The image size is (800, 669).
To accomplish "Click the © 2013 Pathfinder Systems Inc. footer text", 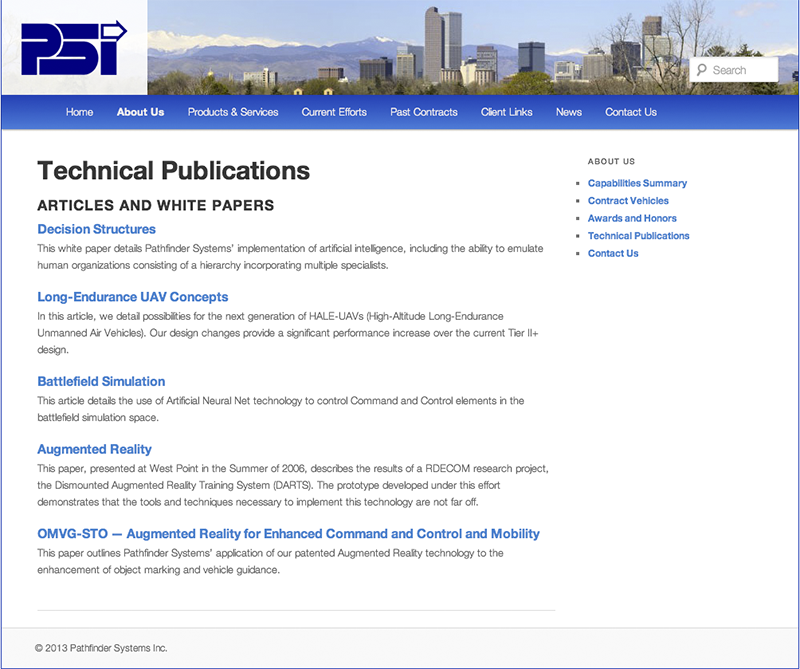I will (101, 648).
